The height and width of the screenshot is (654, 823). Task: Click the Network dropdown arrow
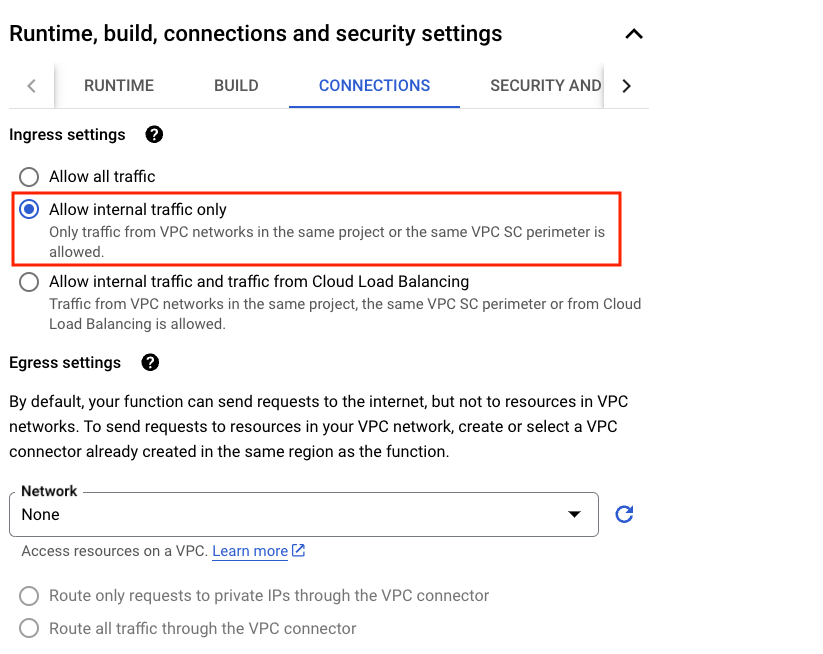(574, 515)
